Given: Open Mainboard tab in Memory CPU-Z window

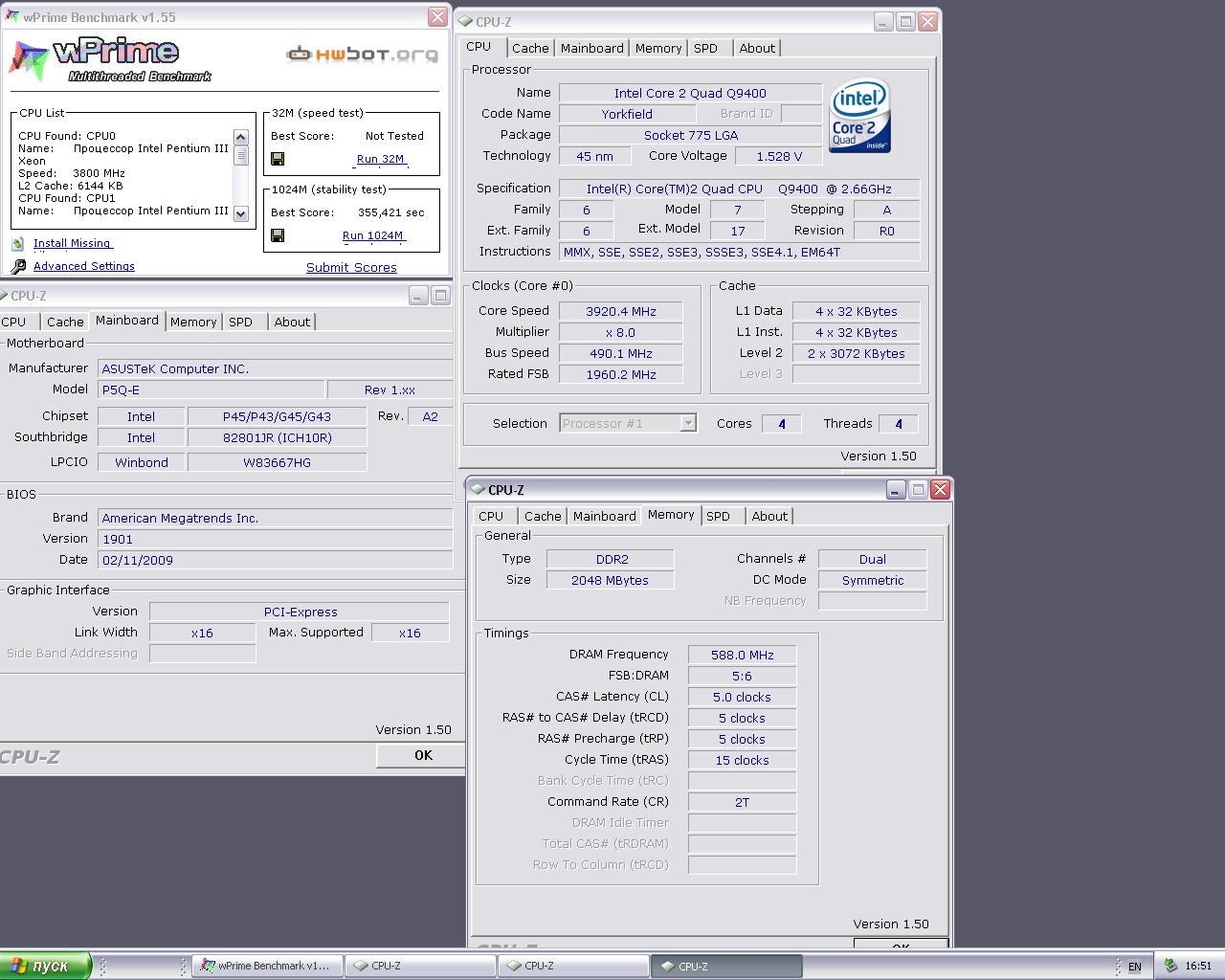Looking at the screenshot, I should (x=605, y=516).
